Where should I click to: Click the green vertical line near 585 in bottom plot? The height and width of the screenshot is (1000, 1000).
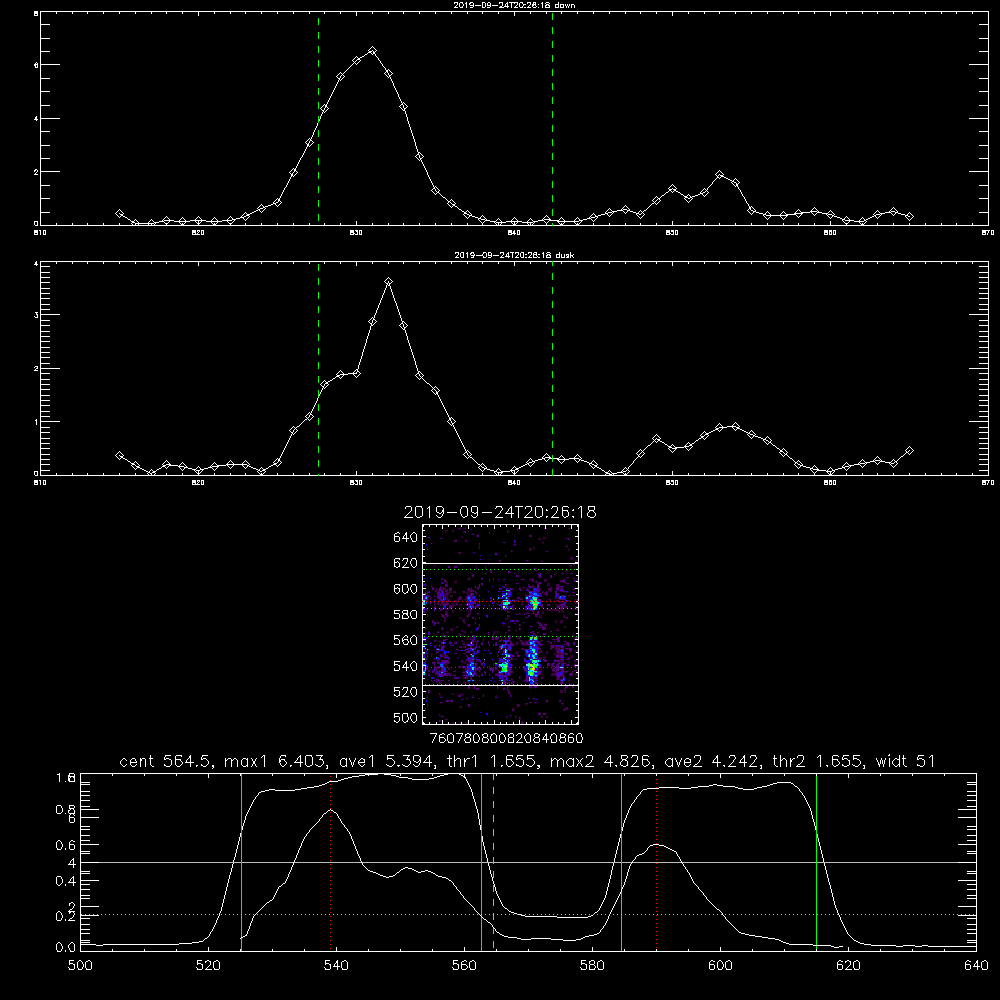coord(621,862)
